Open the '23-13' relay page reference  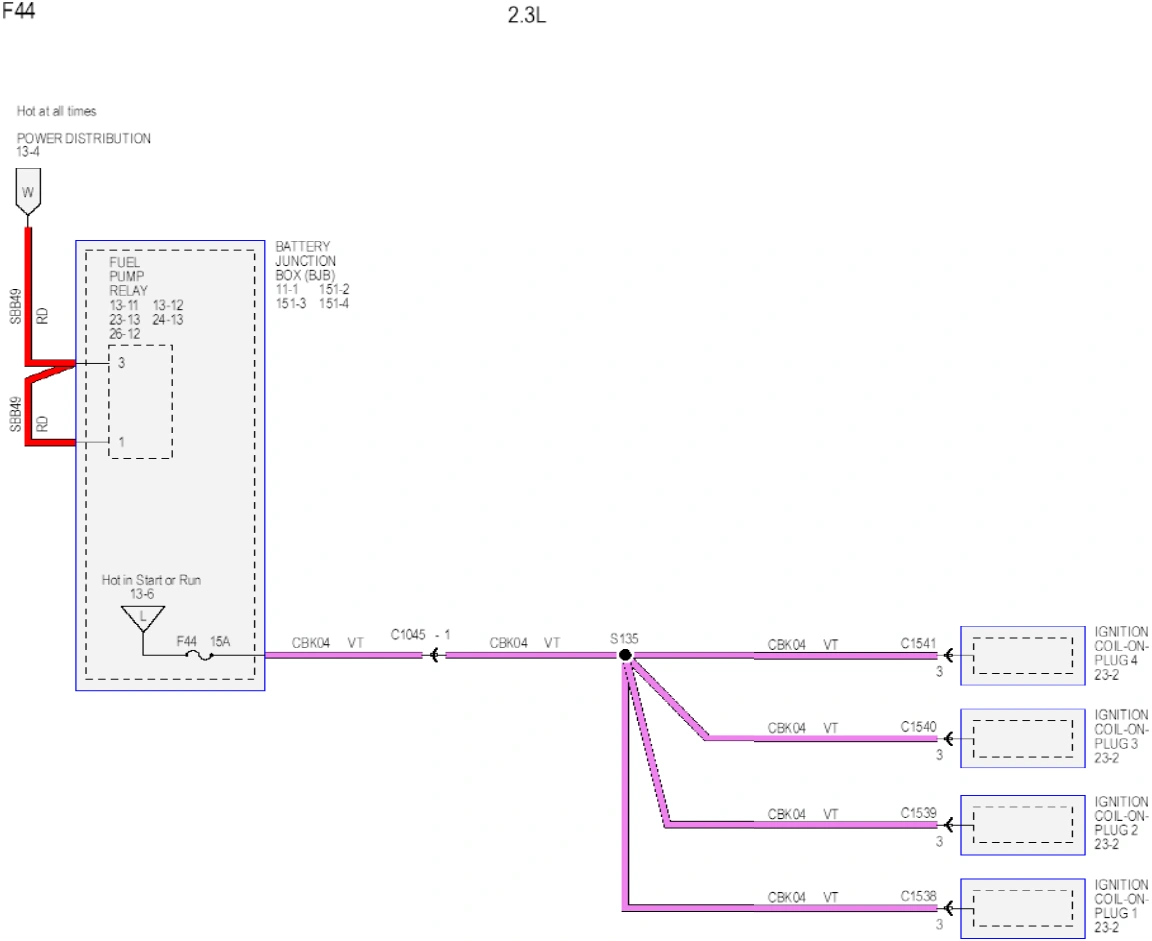coord(125,320)
